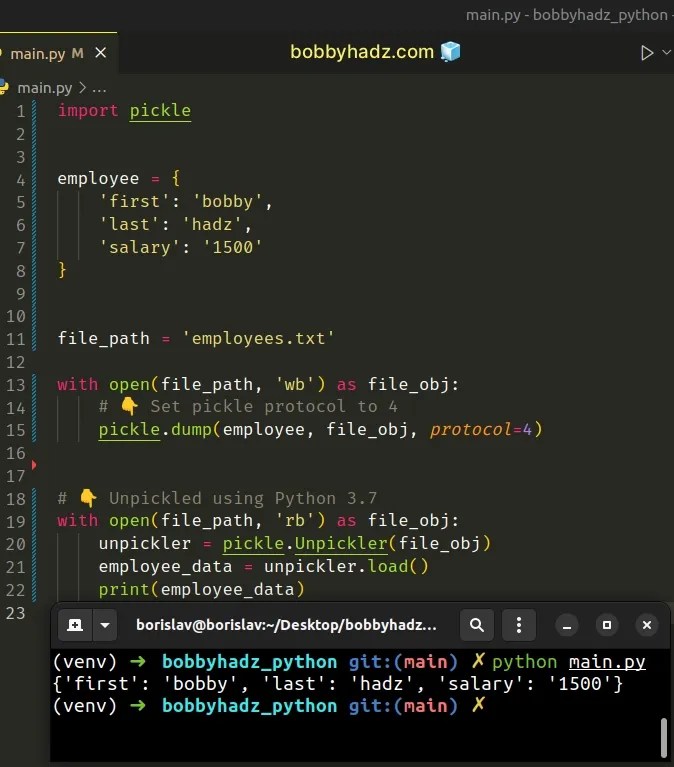Run the Python file with the play icon

pyautogui.click(x=647, y=52)
